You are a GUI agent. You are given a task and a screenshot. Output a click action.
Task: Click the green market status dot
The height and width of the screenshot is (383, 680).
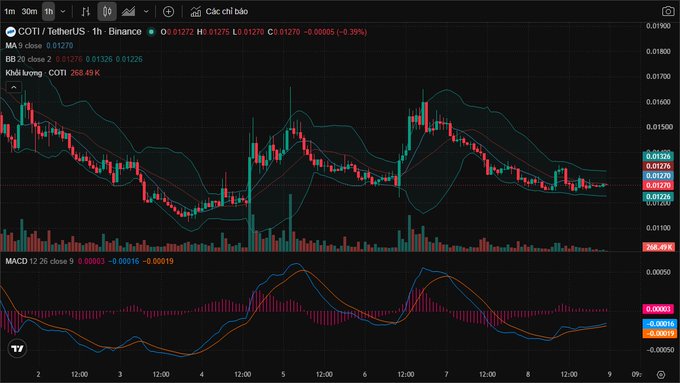pyautogui.click(x=151, y=32)
